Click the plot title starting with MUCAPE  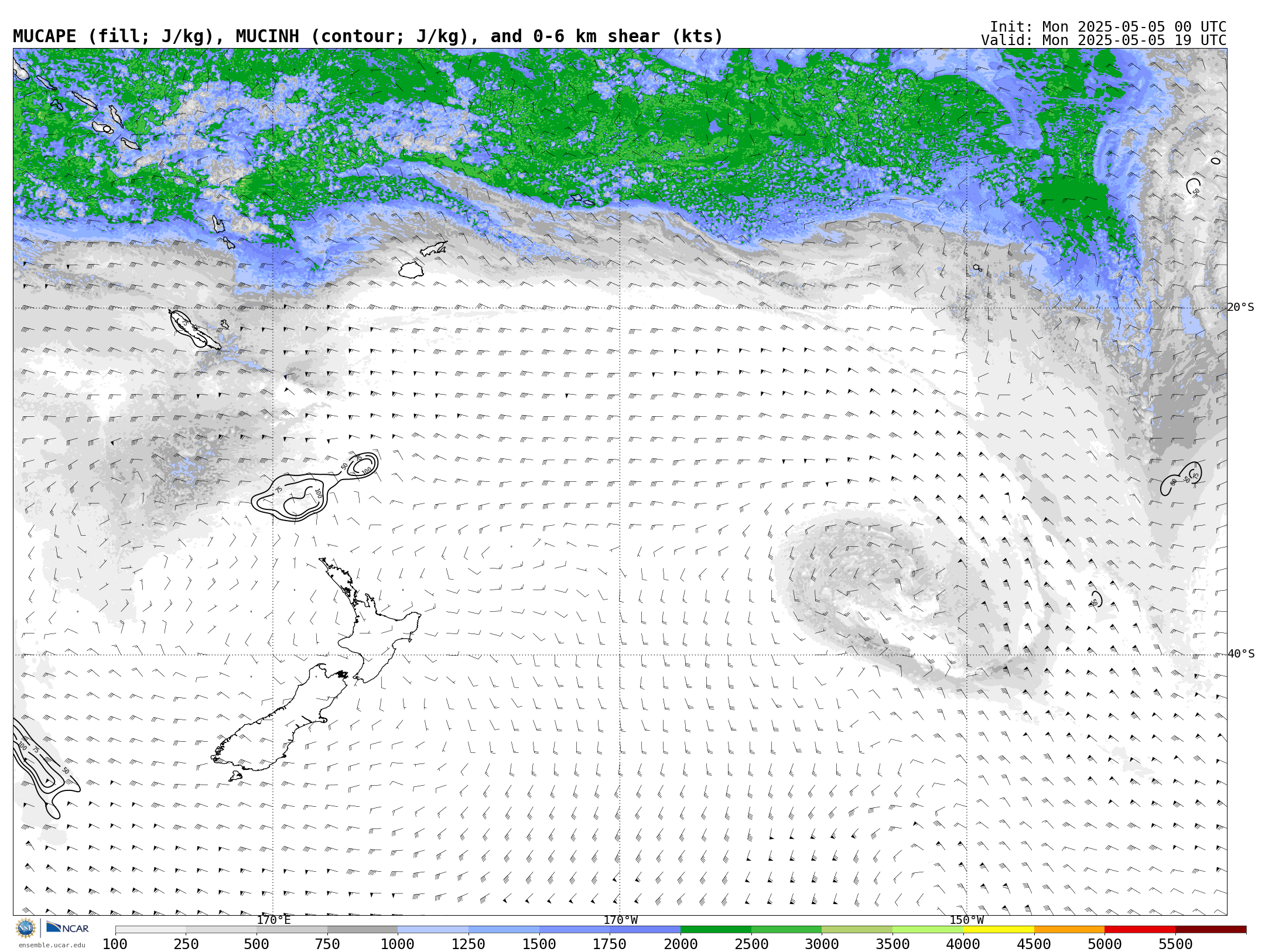368,36
